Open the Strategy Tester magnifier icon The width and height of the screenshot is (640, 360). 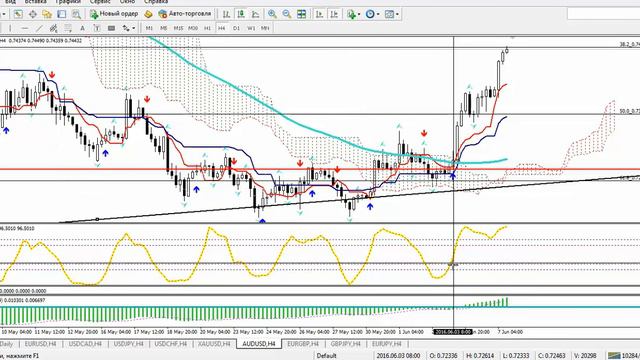(76, 14)
